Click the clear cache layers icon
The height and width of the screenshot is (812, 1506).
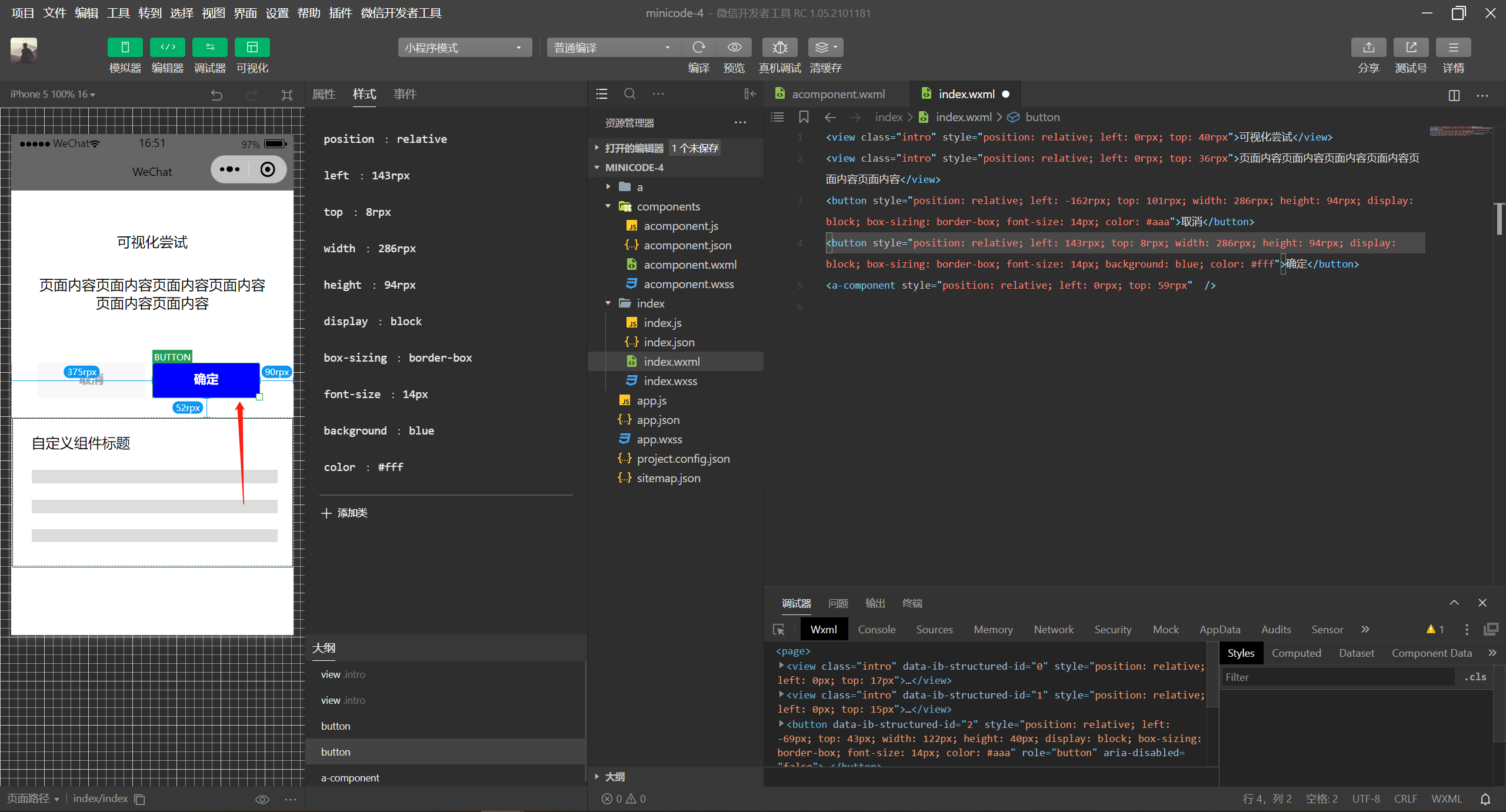click(x=825, y=47)
